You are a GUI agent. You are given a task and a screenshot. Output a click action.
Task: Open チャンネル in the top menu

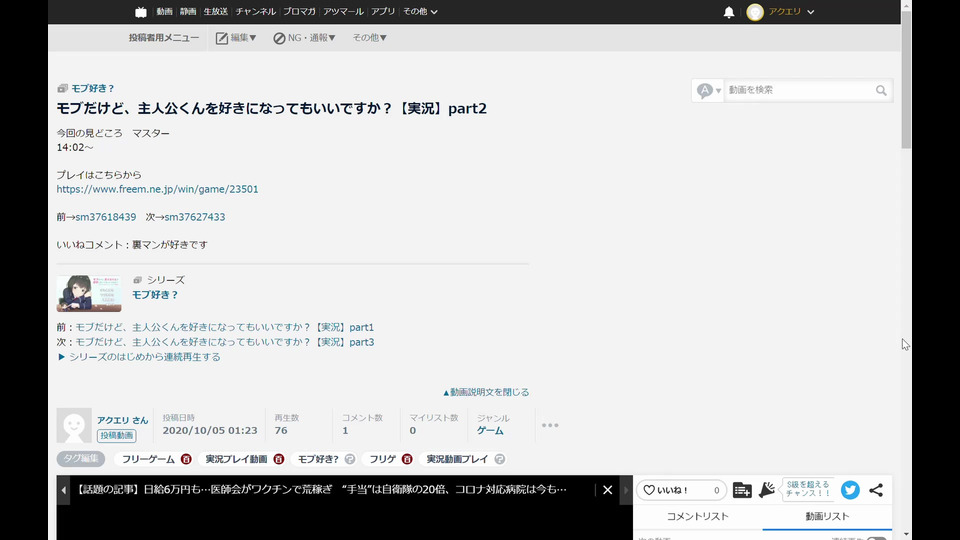coord(255,12)
